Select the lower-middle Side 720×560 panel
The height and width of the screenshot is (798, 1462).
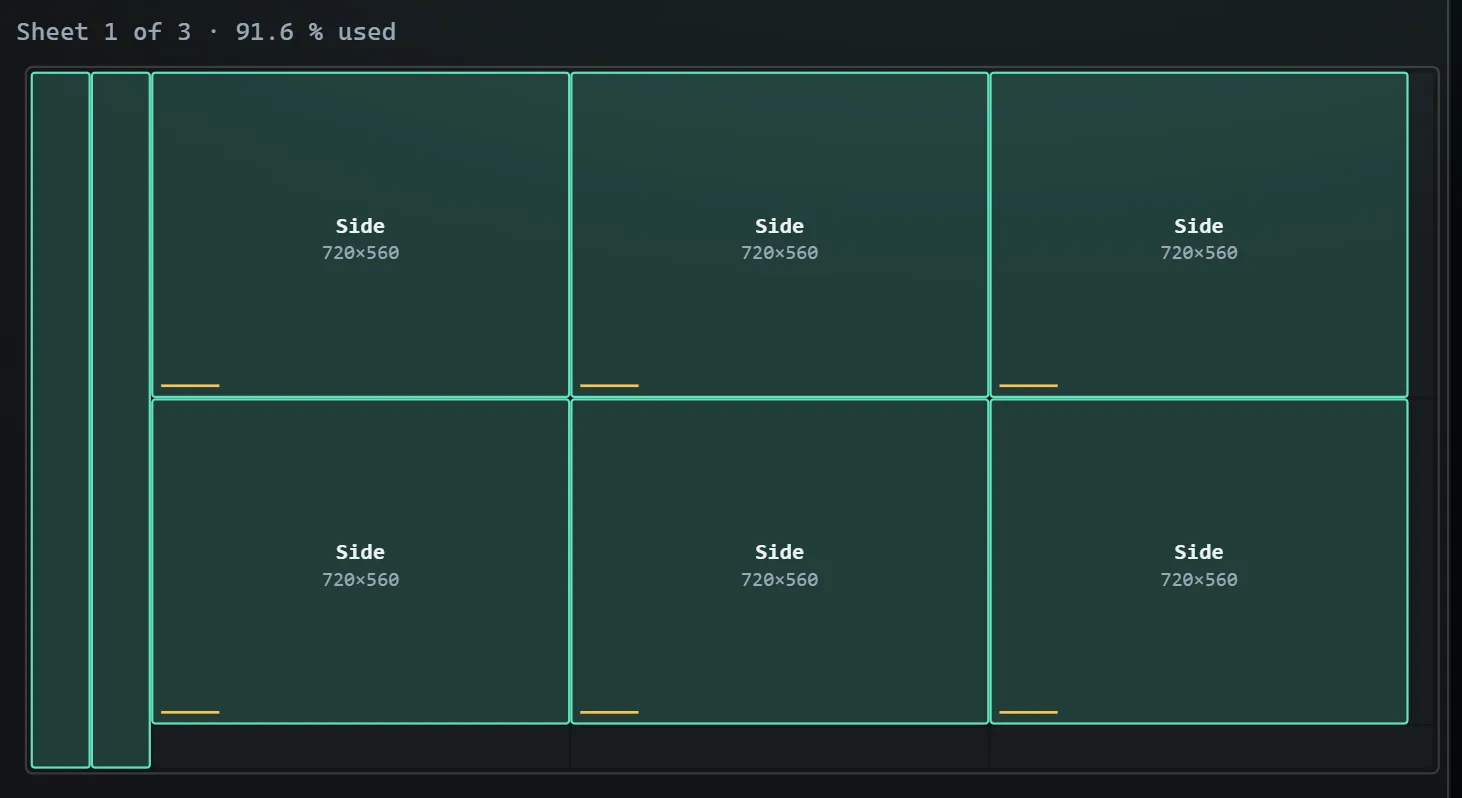779,561
